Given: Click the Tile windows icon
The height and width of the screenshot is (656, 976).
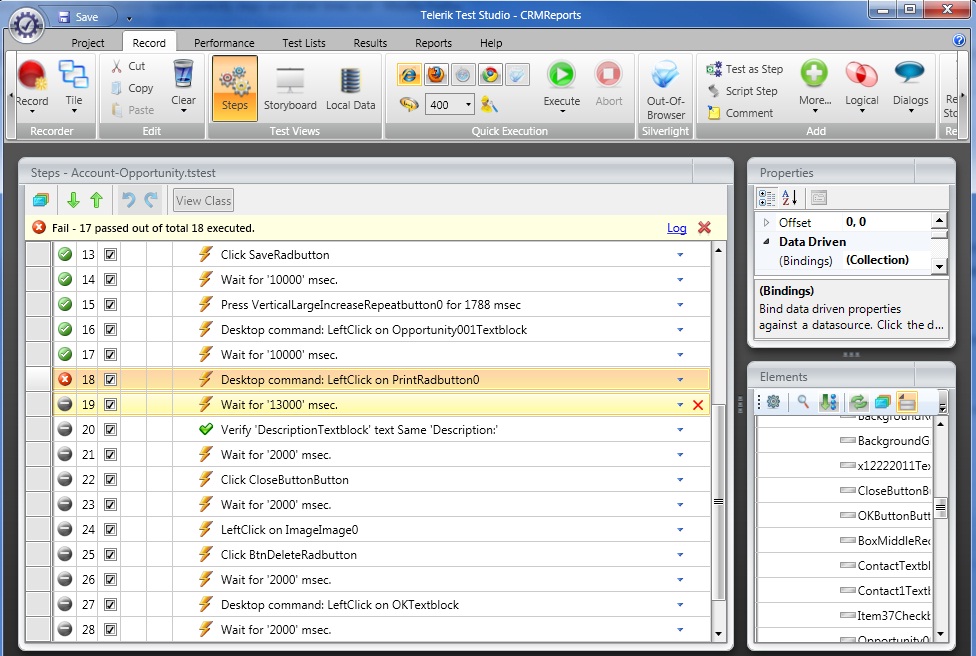Looking at the screenshot, I should point(73,76).
